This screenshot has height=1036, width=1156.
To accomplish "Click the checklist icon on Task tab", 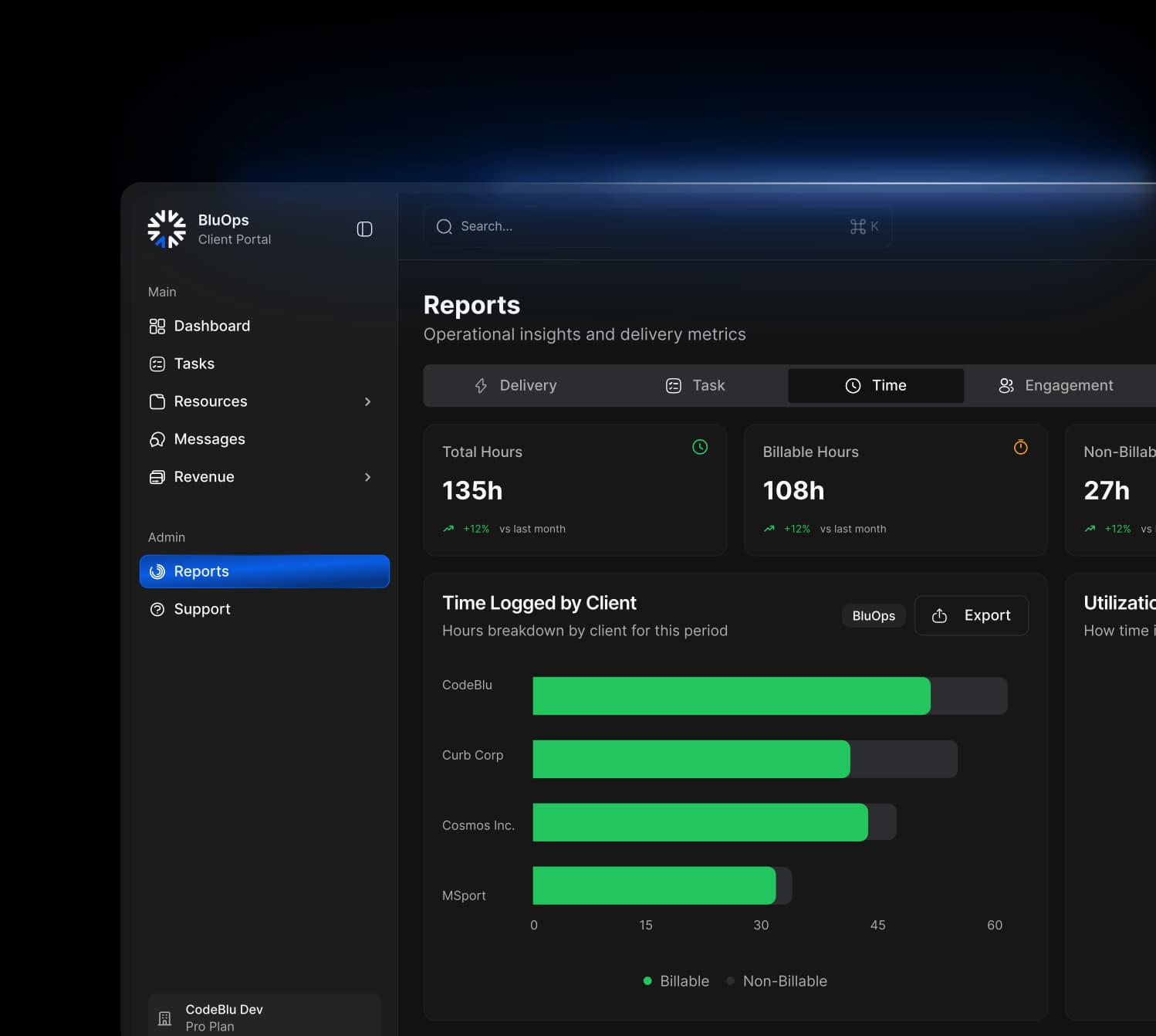I will click(674, 385).
